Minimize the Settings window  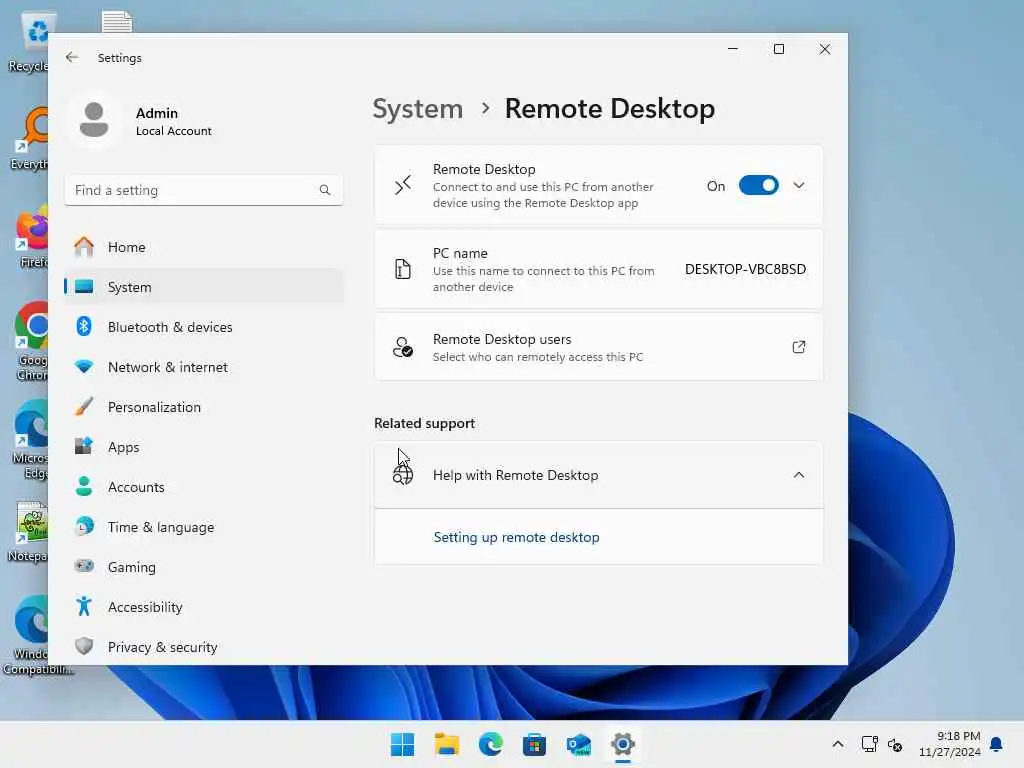point(733,49)
